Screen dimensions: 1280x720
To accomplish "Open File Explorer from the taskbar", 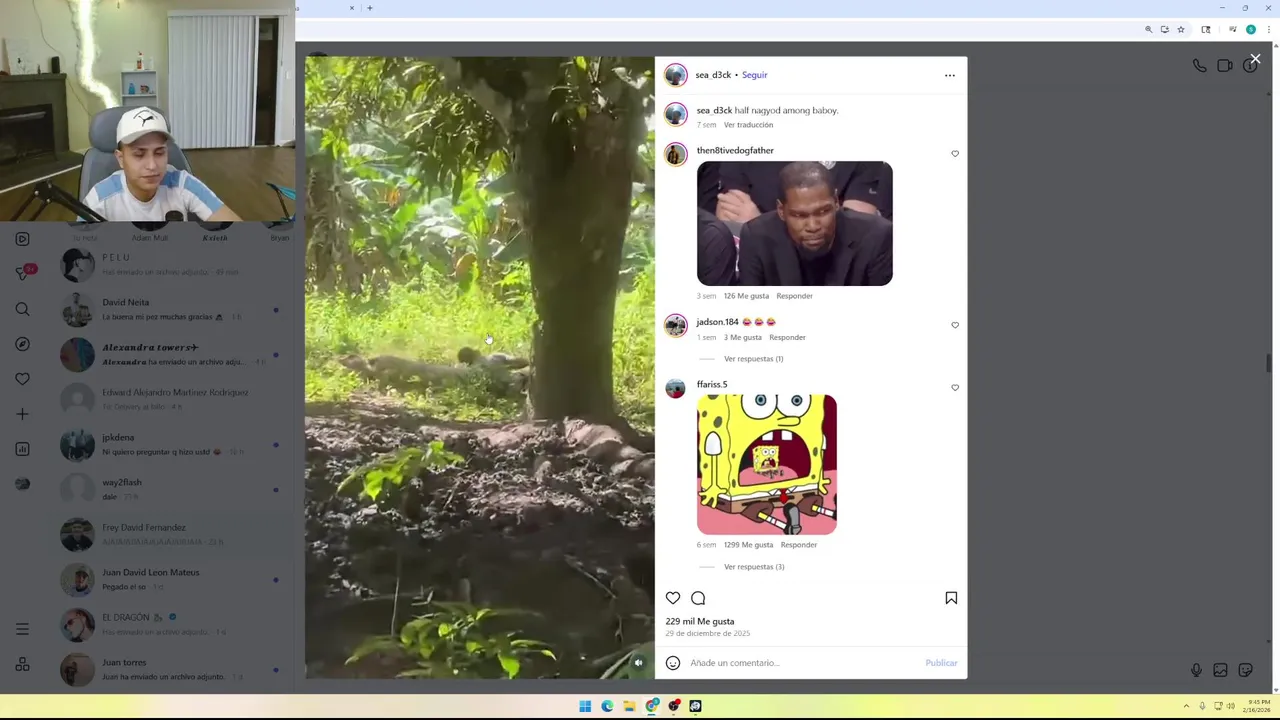I will [x=629, y=706].
